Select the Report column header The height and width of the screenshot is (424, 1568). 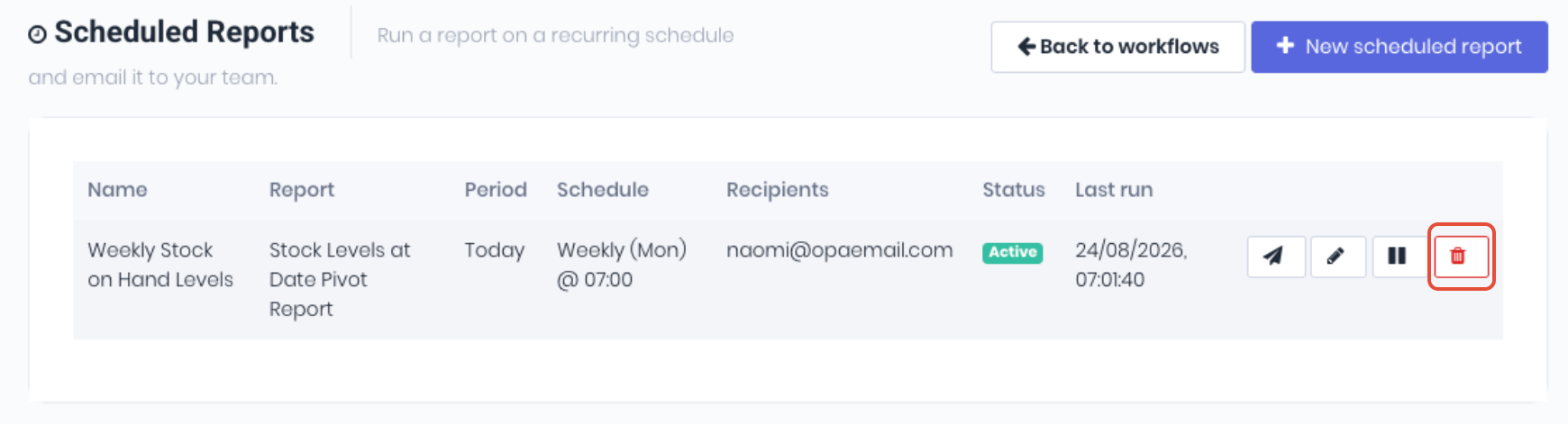(x=302, y=190)
